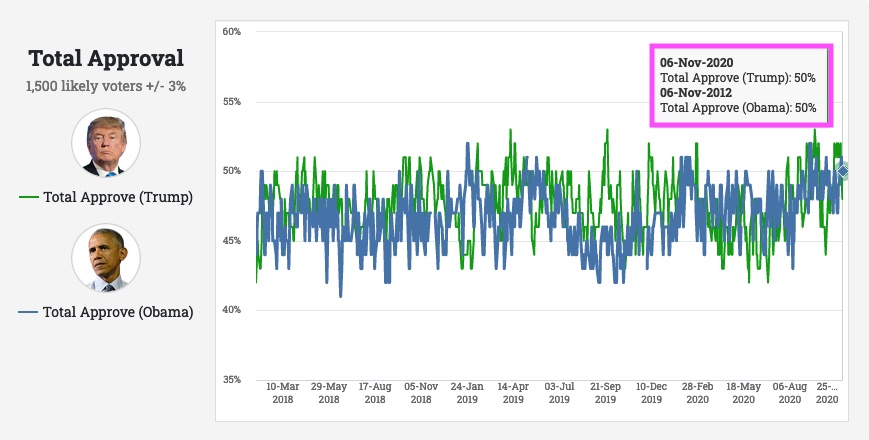Click the 35% y-axis label
869x440 pixels.
click(x=232, y=380)
